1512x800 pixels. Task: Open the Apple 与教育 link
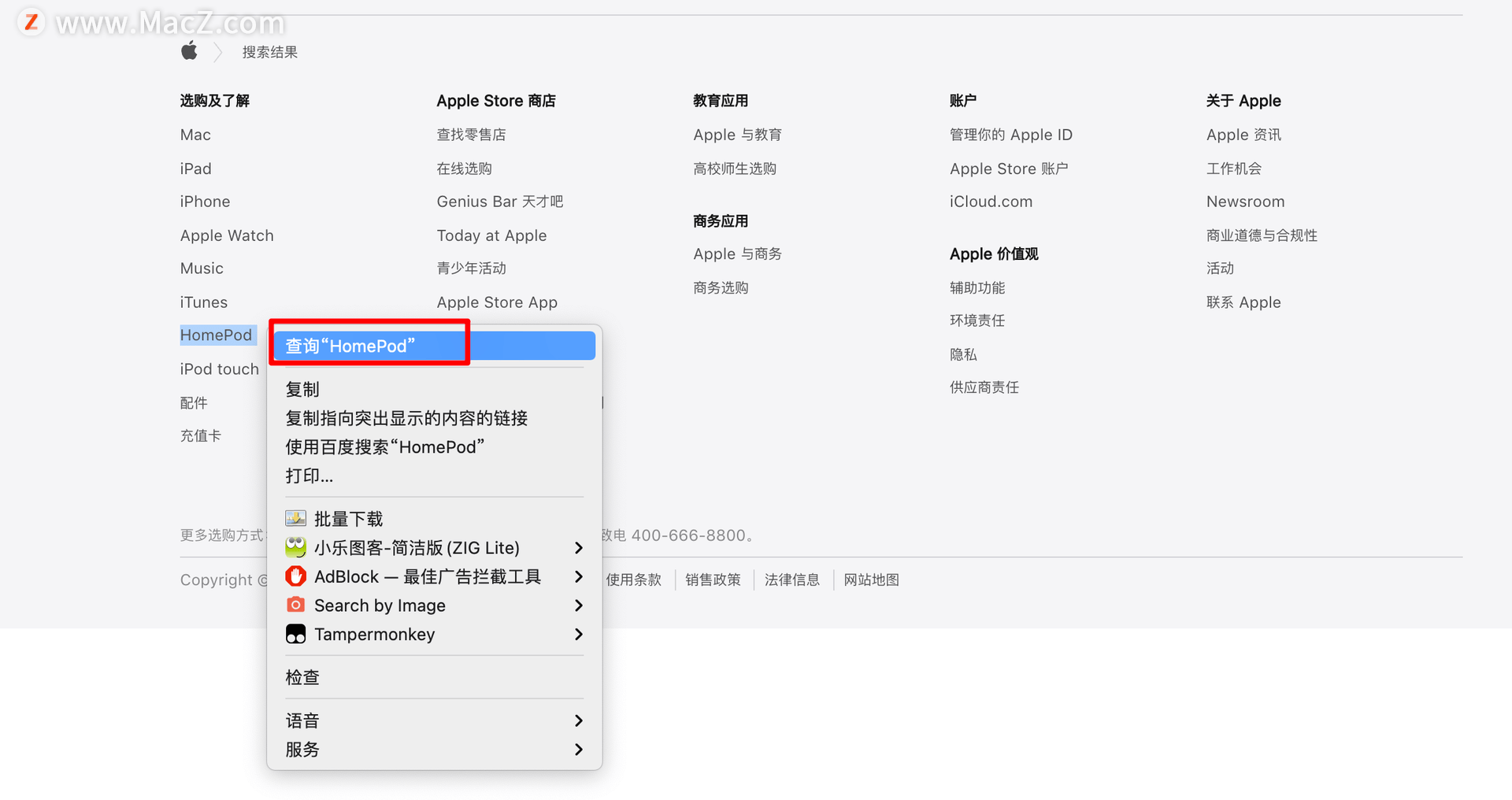coord(738,135)
